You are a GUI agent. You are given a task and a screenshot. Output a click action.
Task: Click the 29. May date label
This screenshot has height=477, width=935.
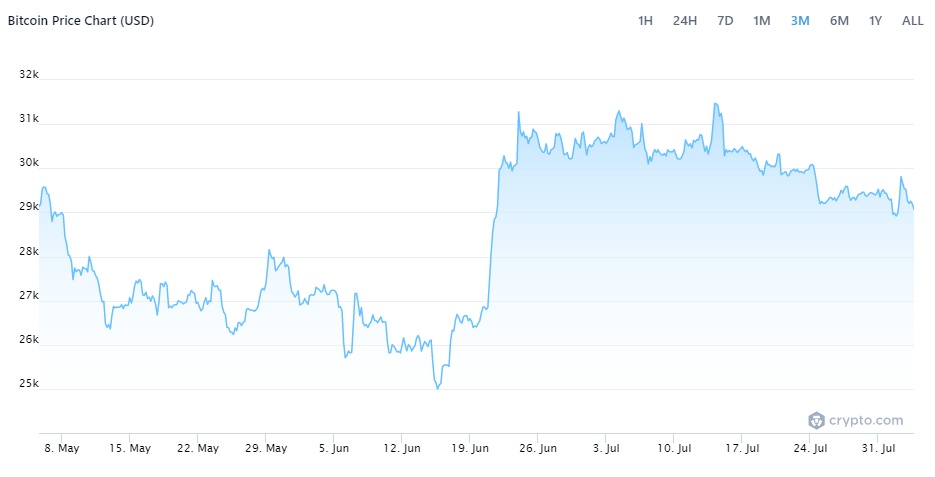(x=266, y=448)
